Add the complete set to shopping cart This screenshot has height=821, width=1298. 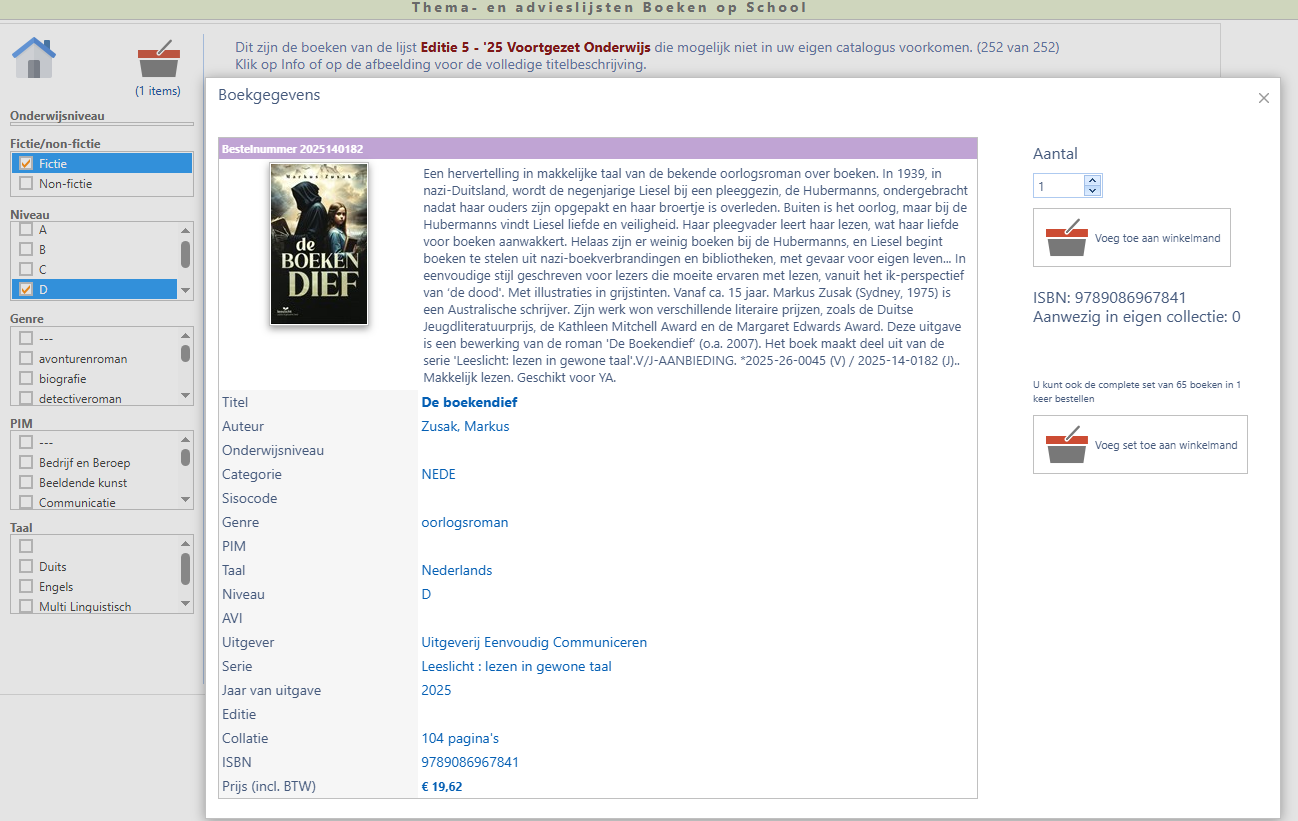[1139, 445]
